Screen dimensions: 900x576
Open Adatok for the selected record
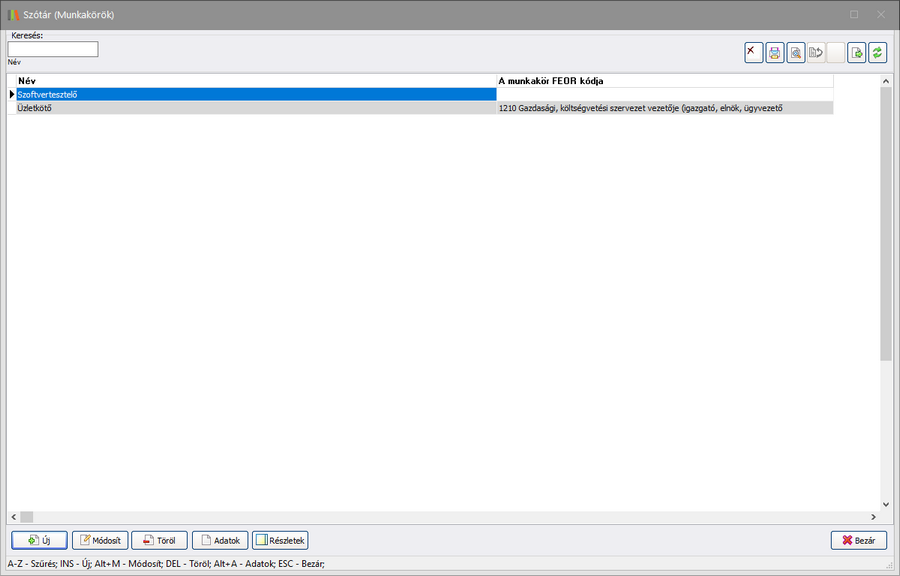point(219,540)
